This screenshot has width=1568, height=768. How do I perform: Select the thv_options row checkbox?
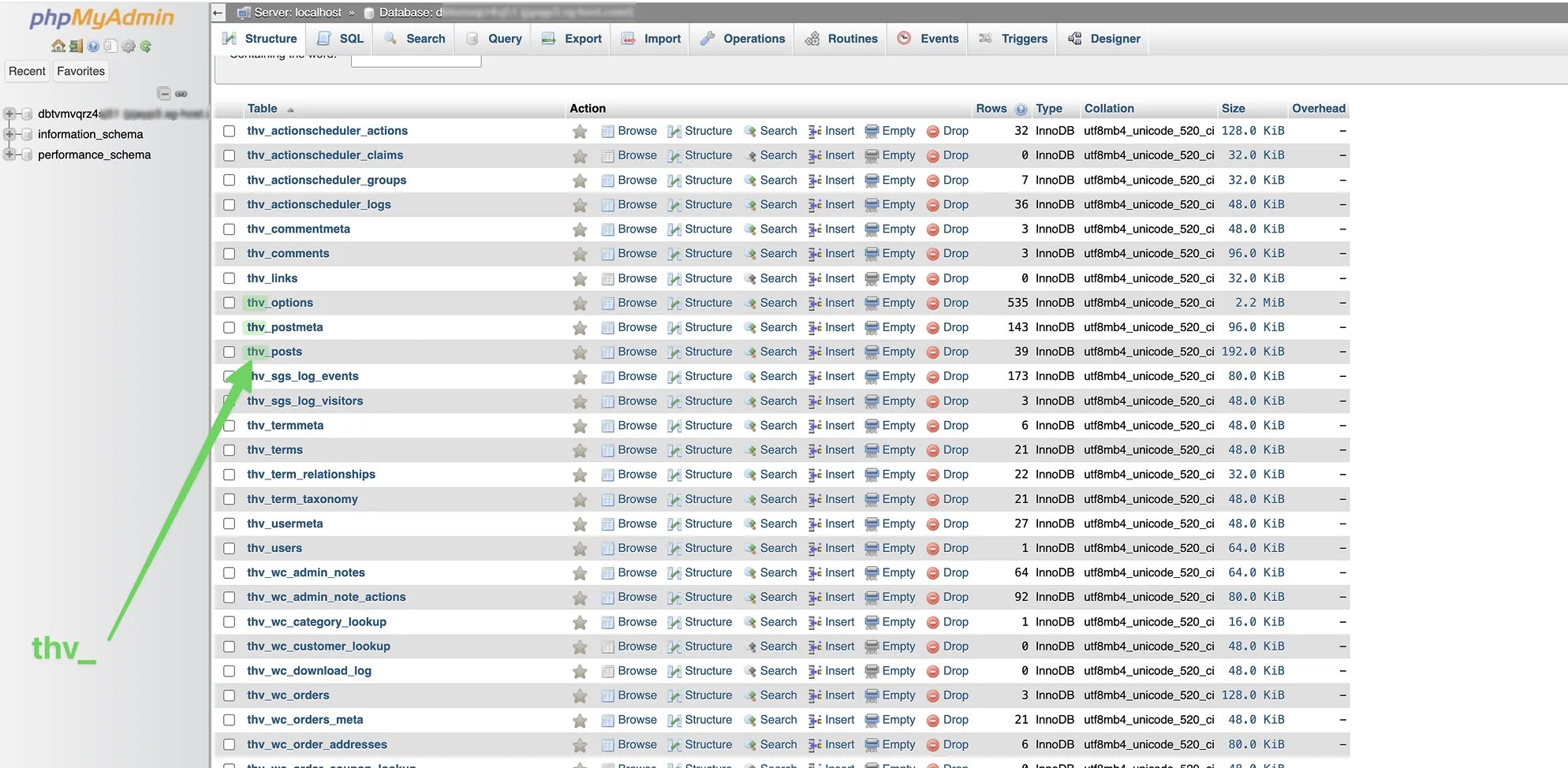point(229,303)
